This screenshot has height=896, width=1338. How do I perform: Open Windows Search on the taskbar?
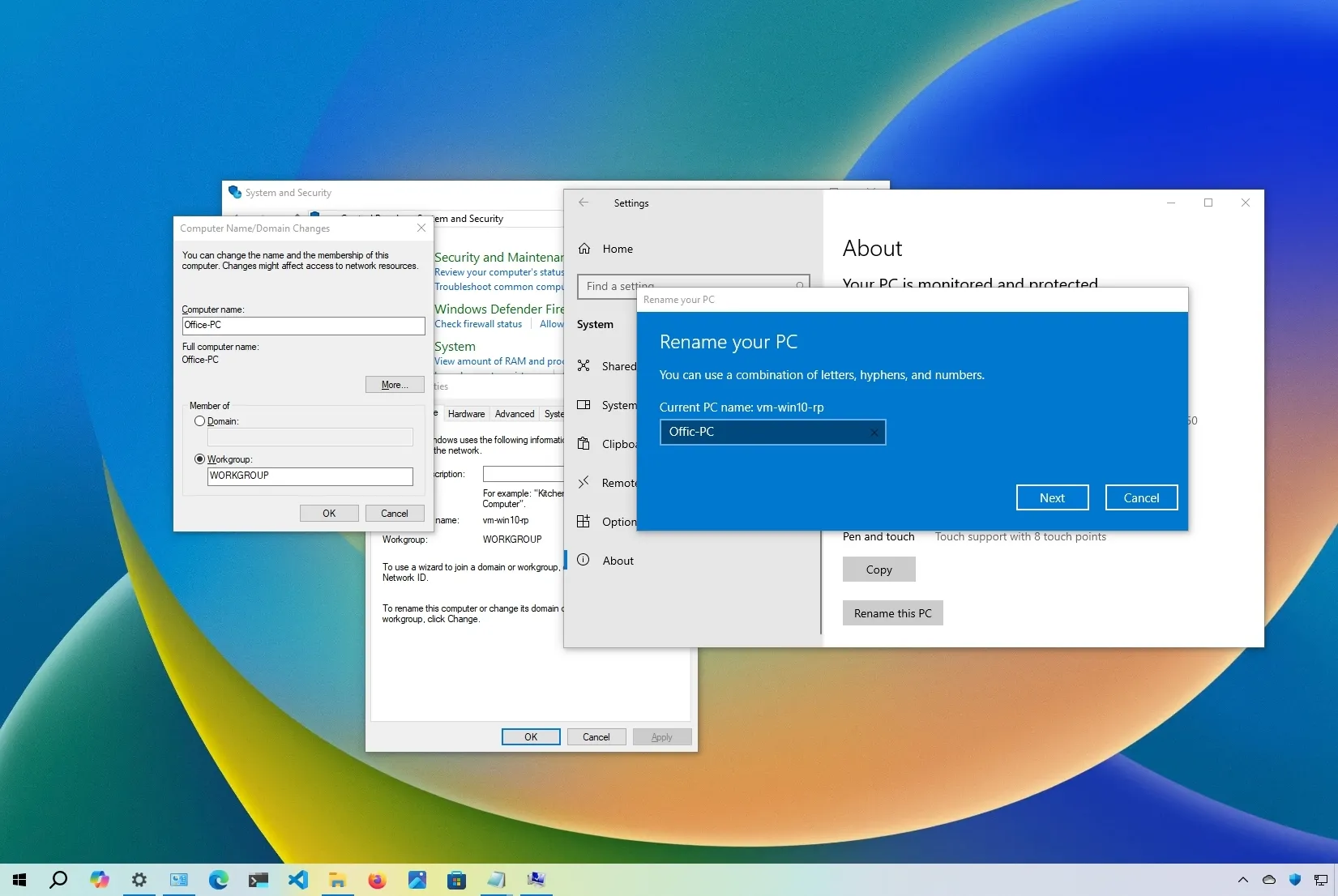point(58,880)
